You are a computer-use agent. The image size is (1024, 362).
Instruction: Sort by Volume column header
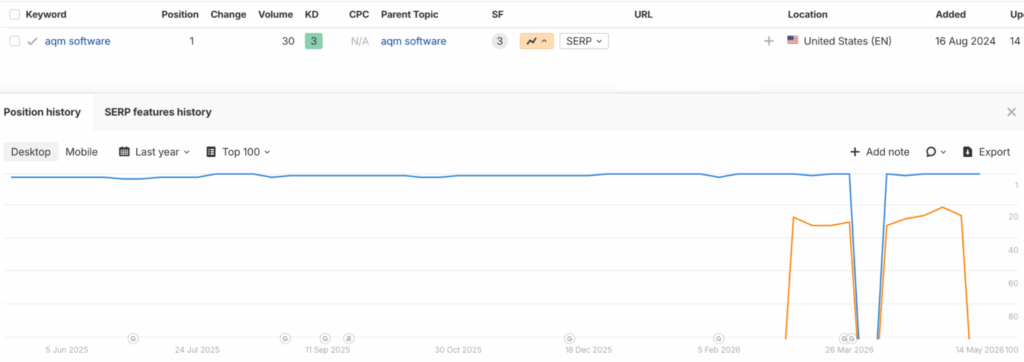click(276, 14)
